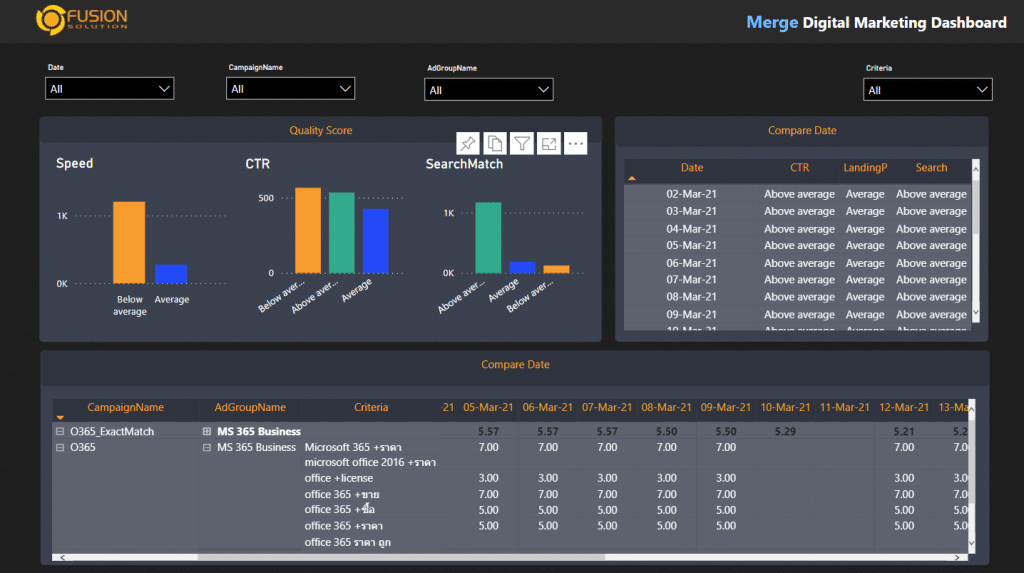Open the CampaignName filter dropdown
This screenshot has width=1024, height=573.
(x=291, y=89)
